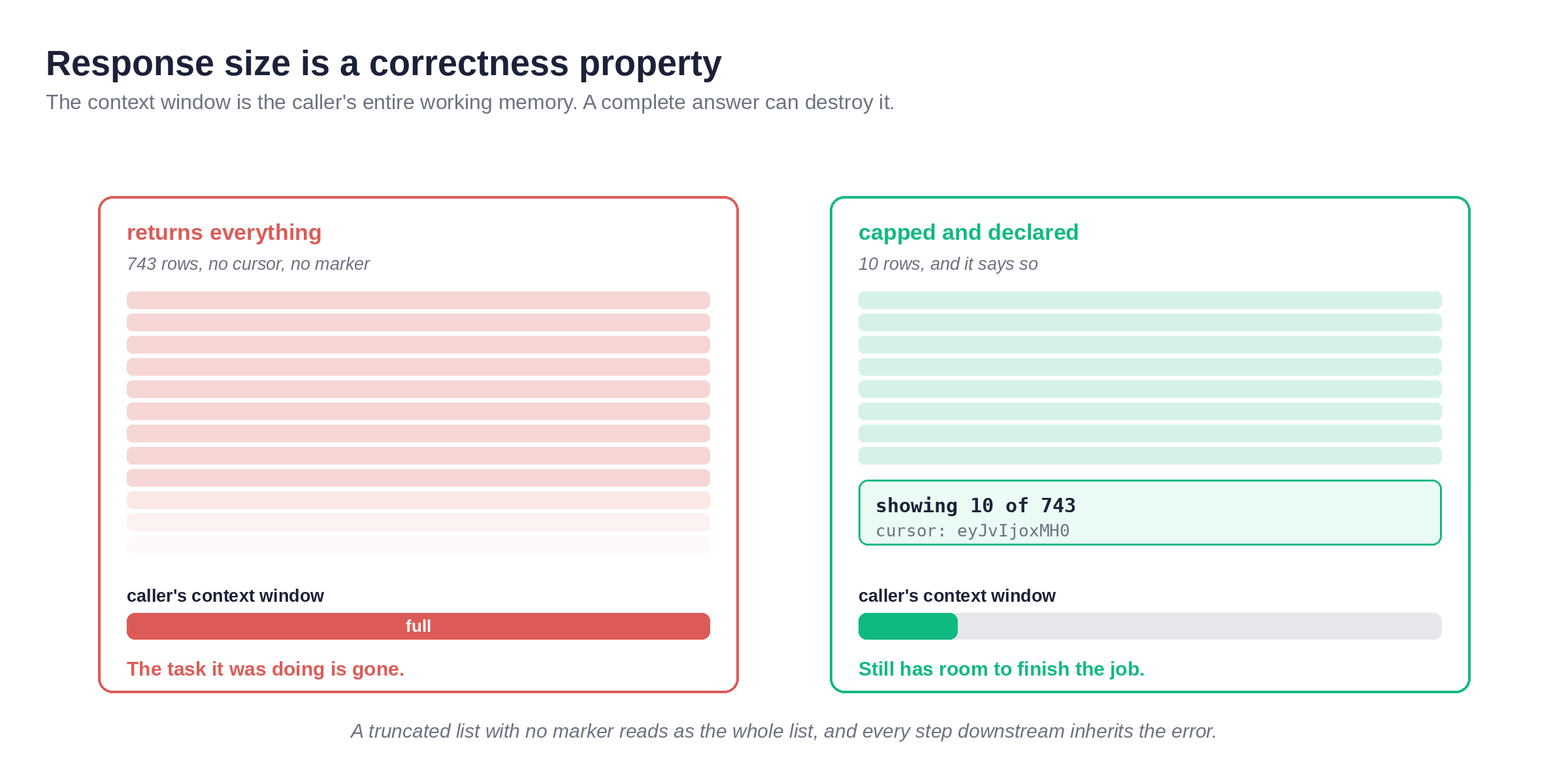Click the red full context window bar
The height and width of the screenshot is (771, 1568).
coord(418,626)
